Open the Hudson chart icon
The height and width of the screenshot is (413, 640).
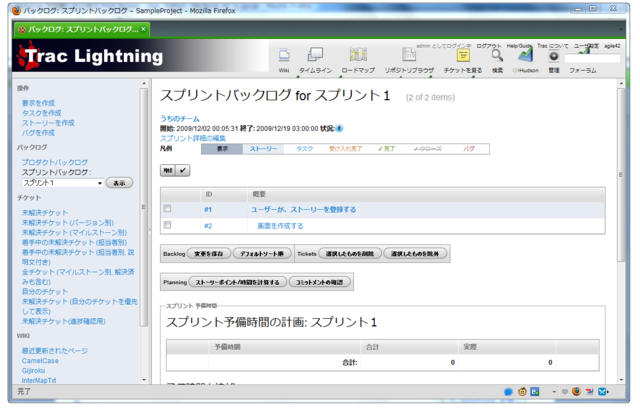526,56
